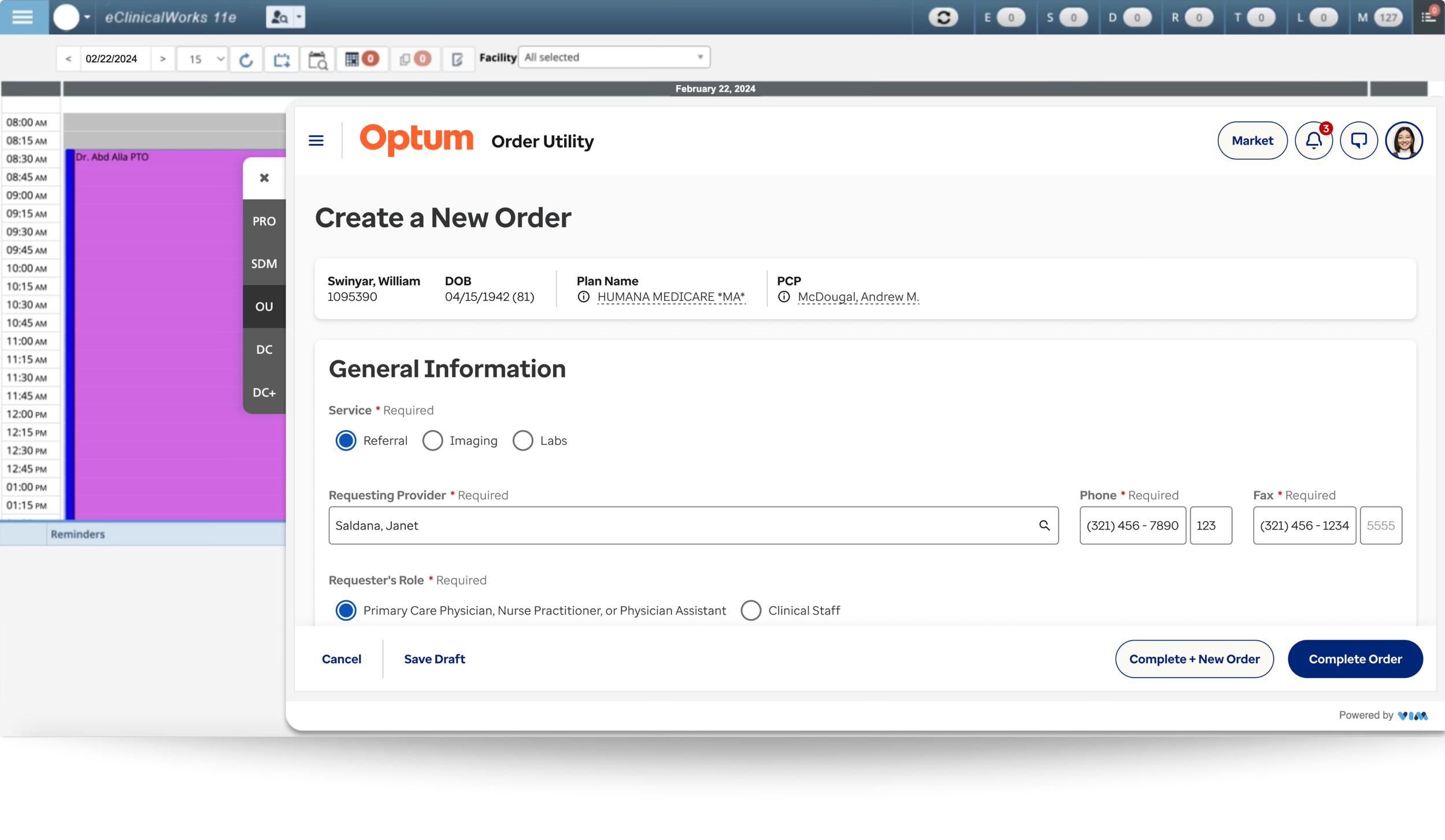Click the notifications bell icon

point(1313,140)
